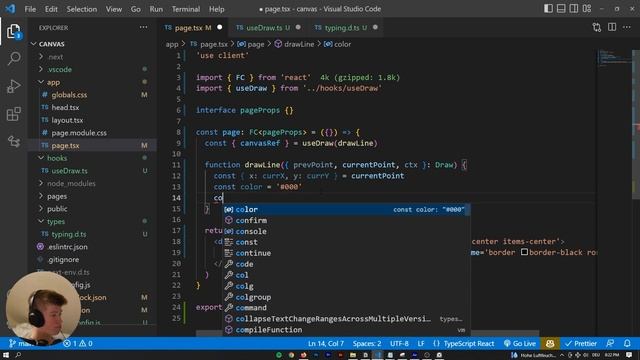Open page.module.css file

click(79, 133)
